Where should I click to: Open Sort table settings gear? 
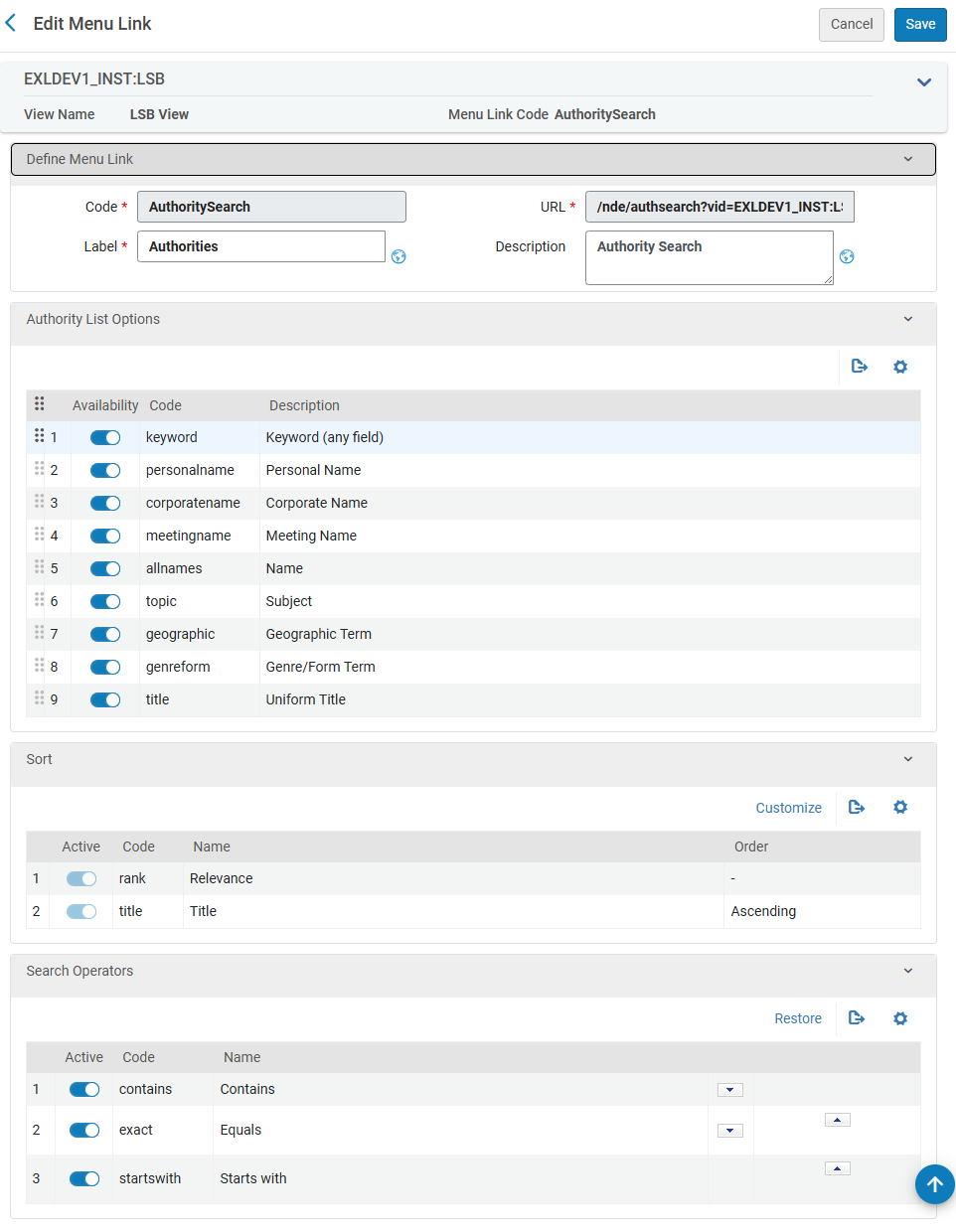point(900,807)
